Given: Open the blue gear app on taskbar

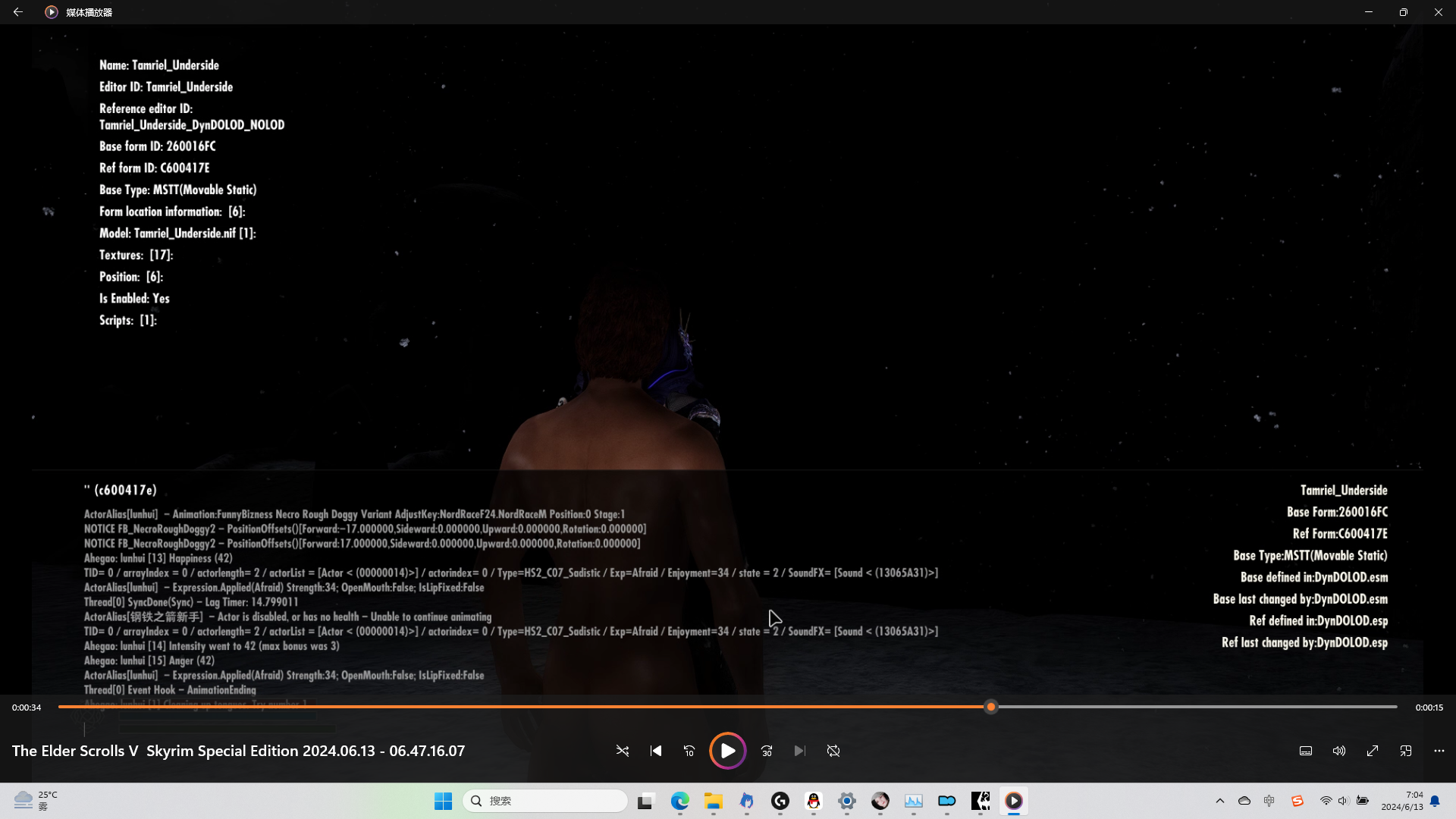Looking at the screenshot, I should tap(847, 801).
